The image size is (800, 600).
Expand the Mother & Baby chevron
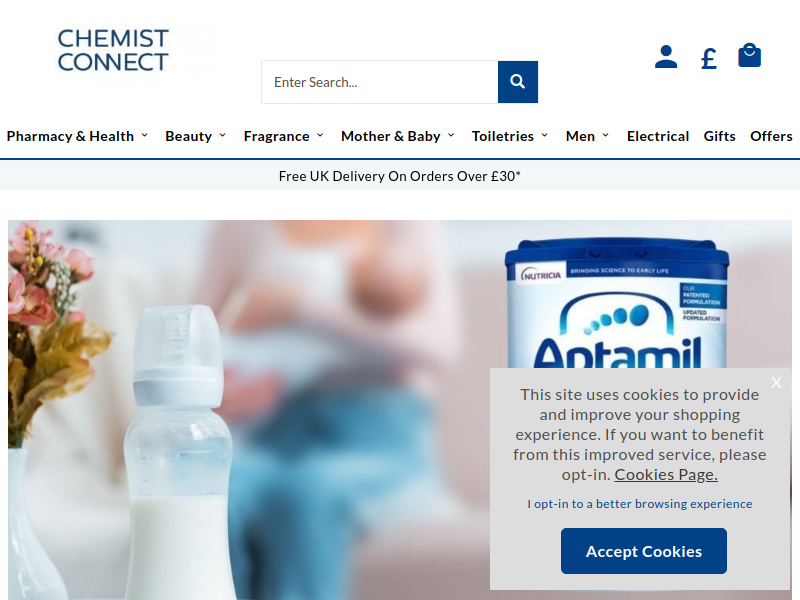pos(451,135)
